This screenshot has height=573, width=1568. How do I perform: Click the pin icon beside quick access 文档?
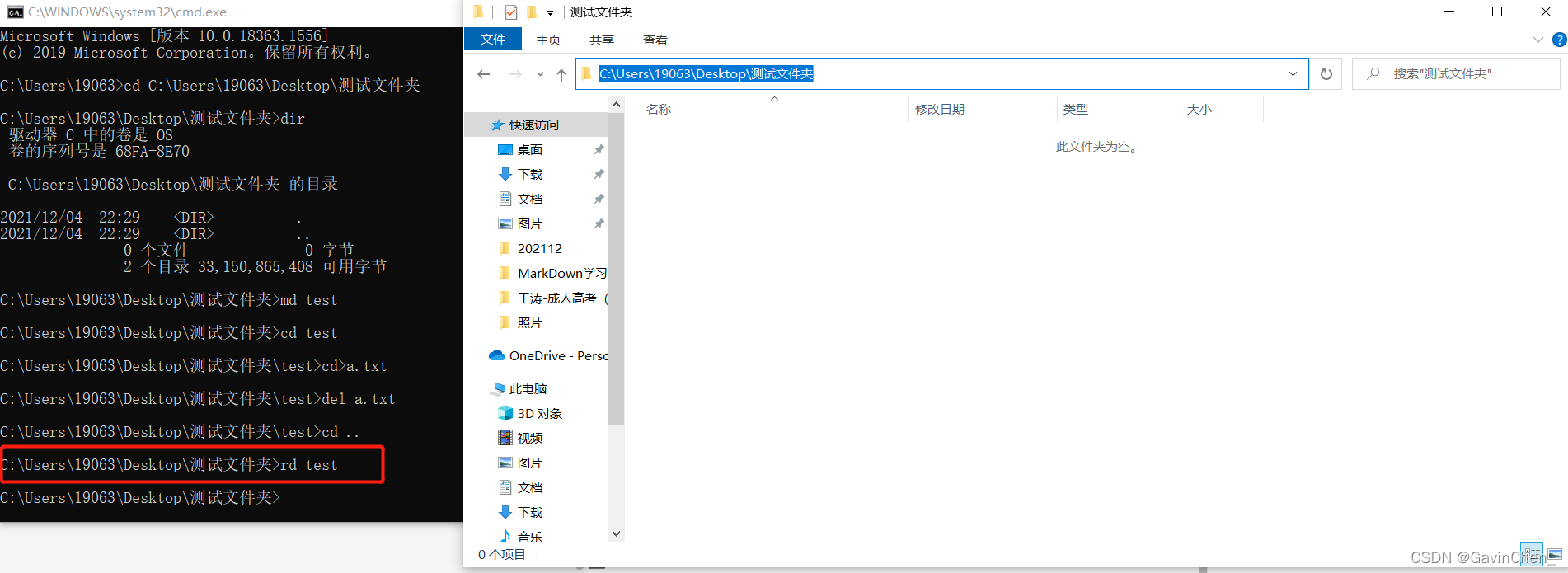(599, 199)
